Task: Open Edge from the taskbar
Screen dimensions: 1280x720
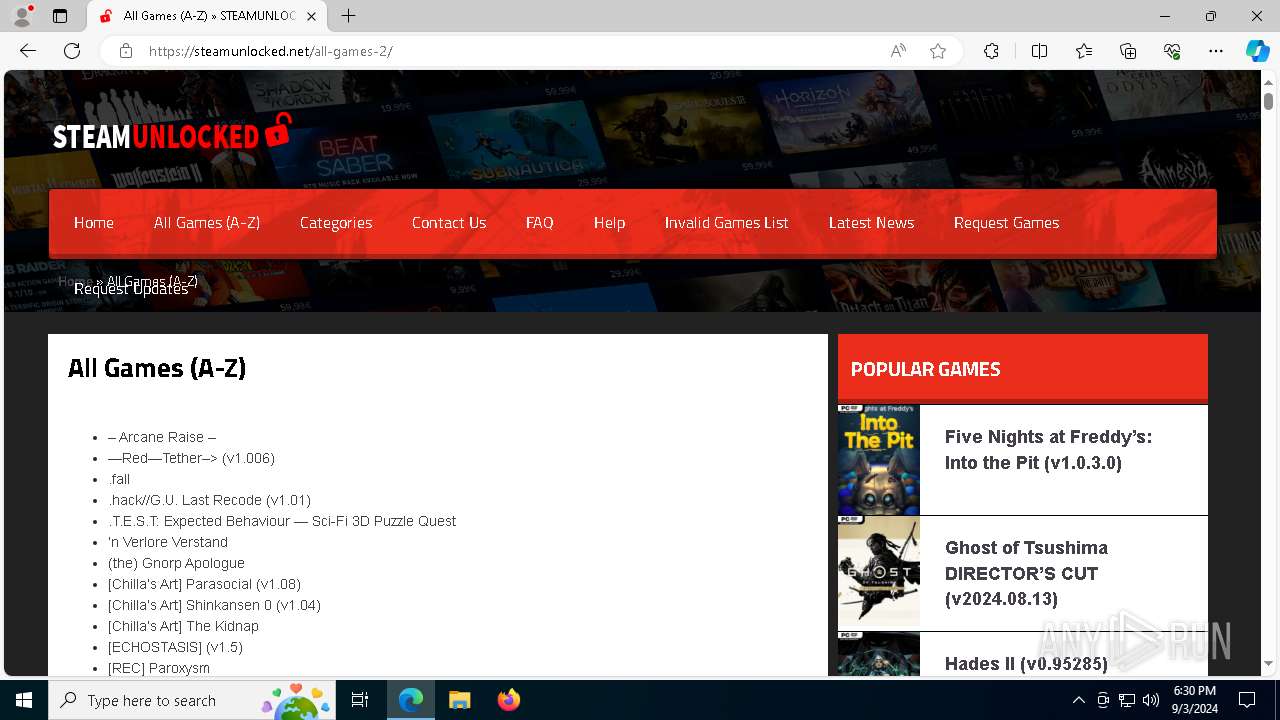Action: (411, 700)
